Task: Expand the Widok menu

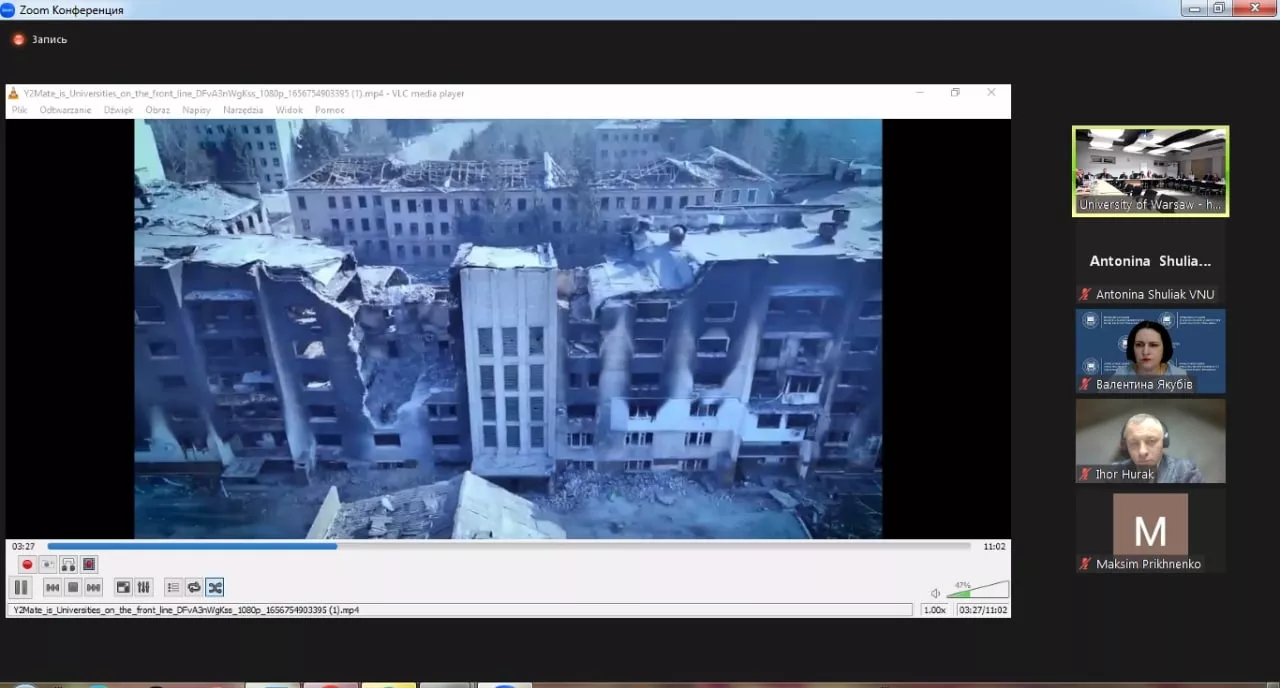Action: (289, 110)
